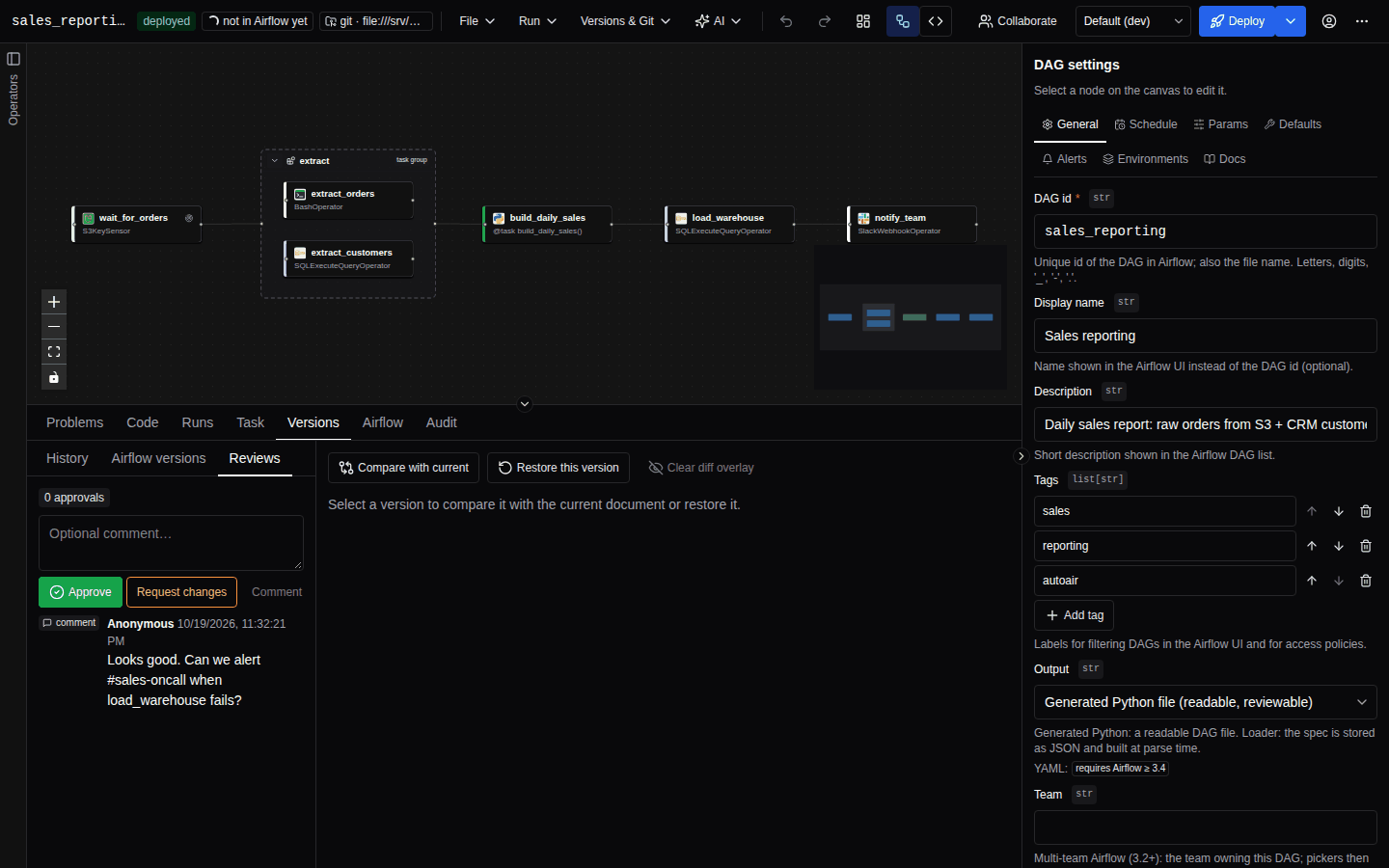Open the Output format dropdown
Screen dimensions: 1389x868
1205,702
